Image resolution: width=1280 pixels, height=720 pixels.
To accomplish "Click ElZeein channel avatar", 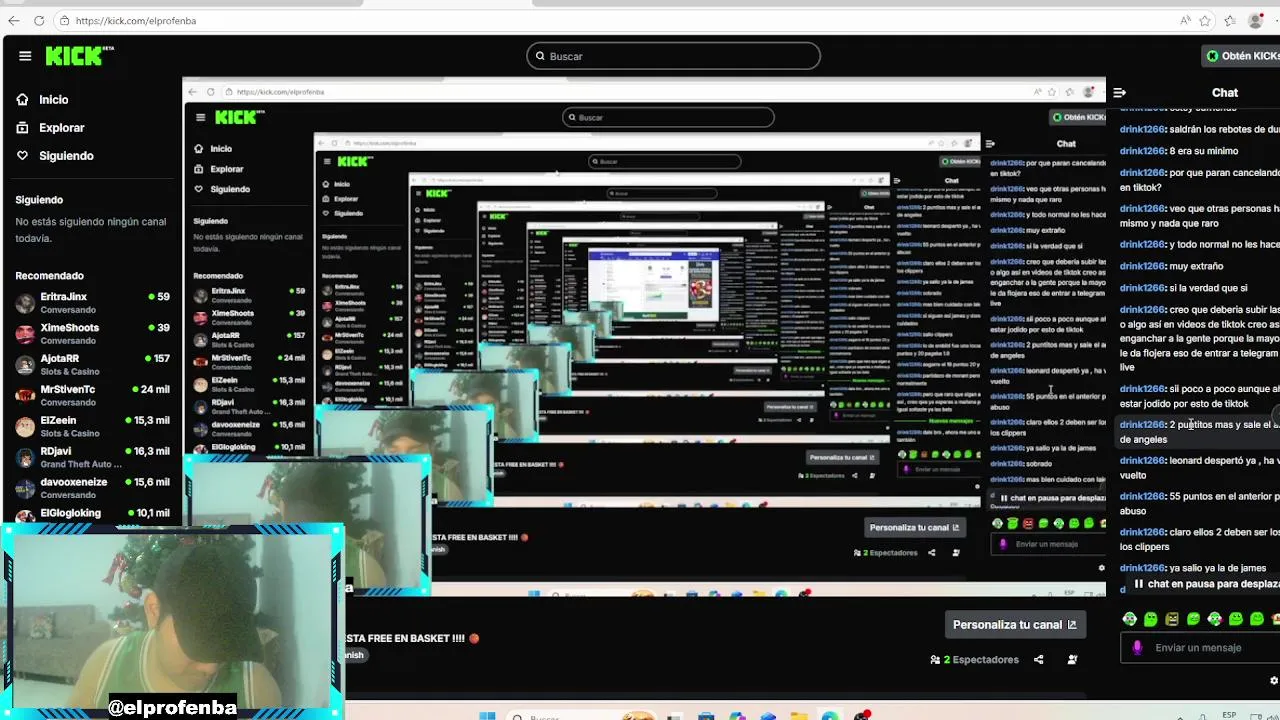I will (25, 427).
